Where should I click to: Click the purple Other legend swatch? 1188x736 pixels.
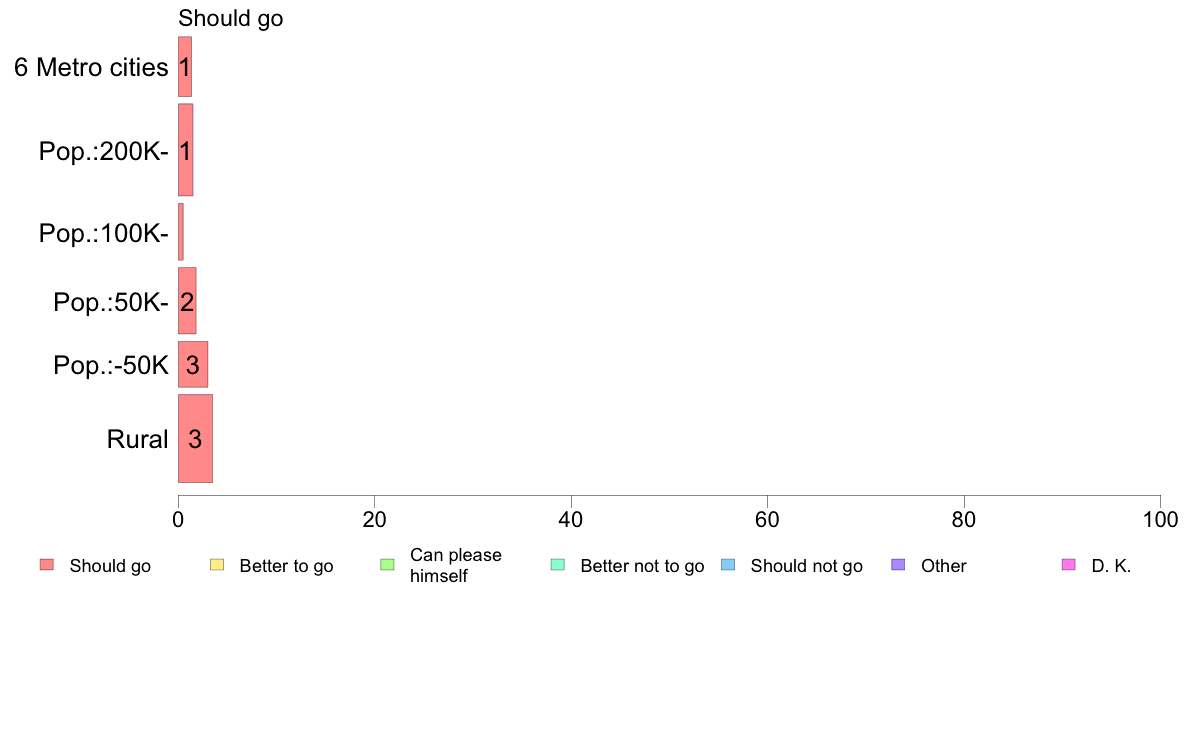899,565
